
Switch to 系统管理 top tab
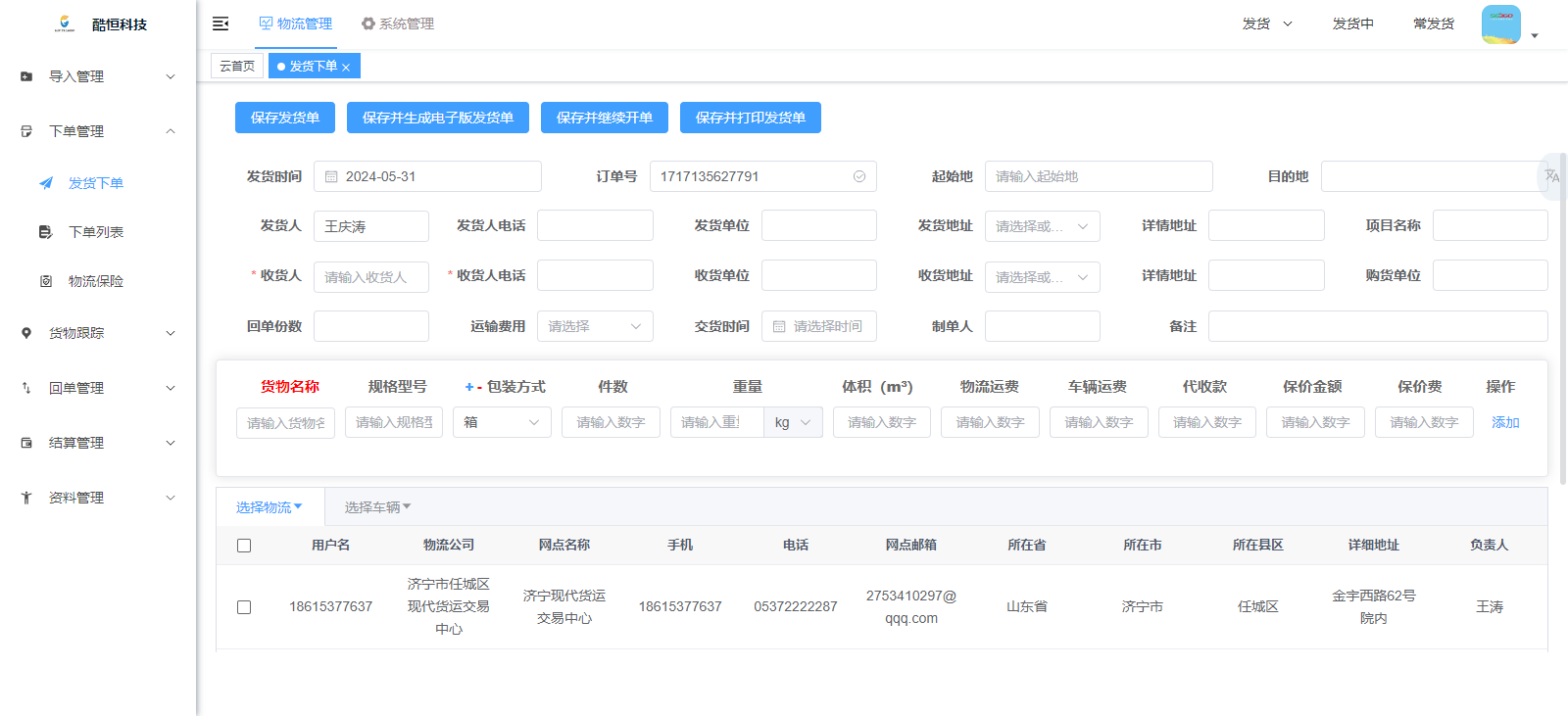click(x=398, y=24)
